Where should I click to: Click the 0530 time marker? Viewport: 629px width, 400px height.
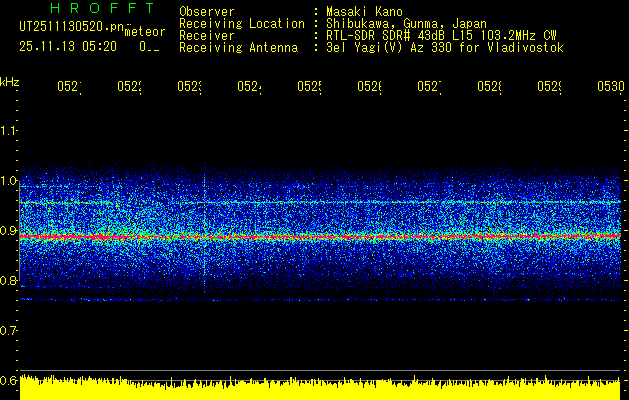(611, 86)
